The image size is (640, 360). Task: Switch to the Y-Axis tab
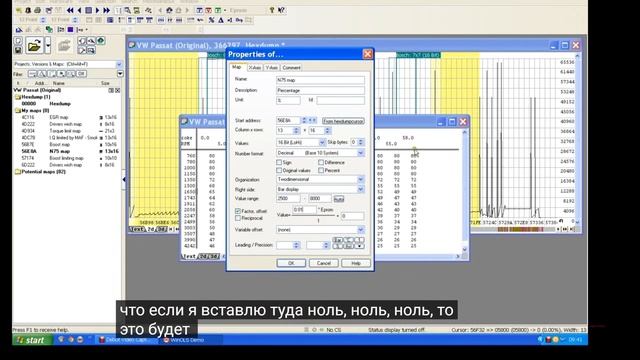click(271, 68)
